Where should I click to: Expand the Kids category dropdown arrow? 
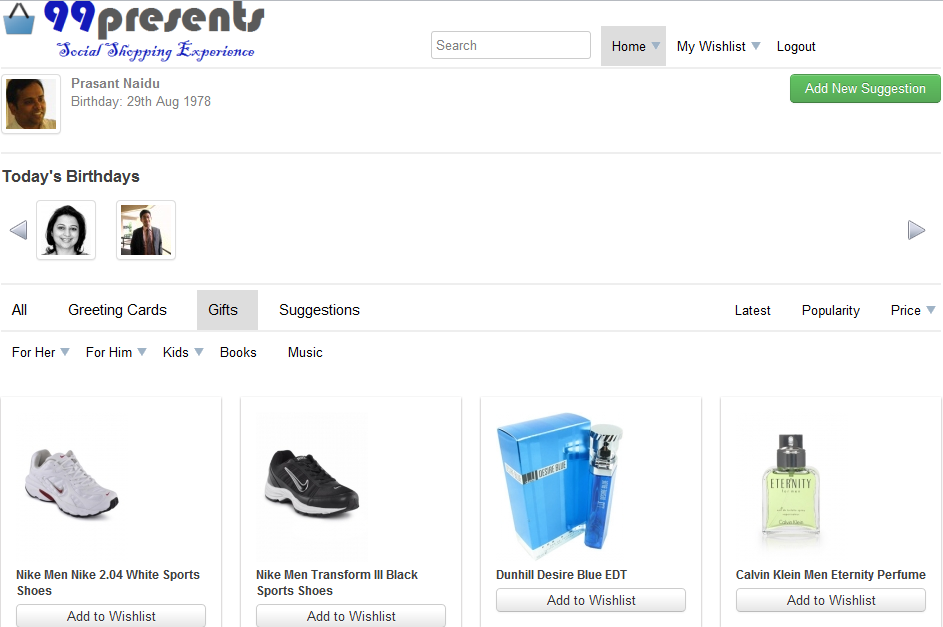click(198, 352)
